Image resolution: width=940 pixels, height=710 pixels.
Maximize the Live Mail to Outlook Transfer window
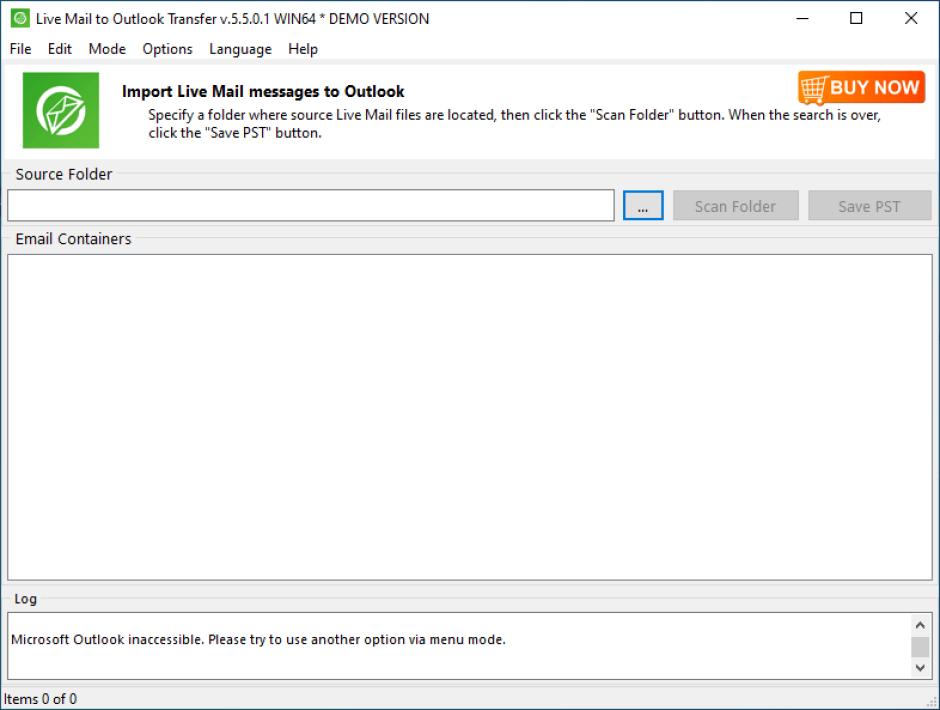(x=856, y=19)
